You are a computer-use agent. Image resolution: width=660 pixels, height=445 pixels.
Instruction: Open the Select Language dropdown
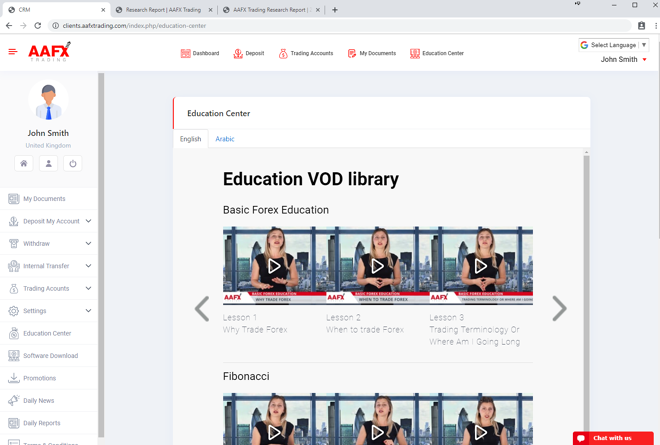click(x=613, y=45)
